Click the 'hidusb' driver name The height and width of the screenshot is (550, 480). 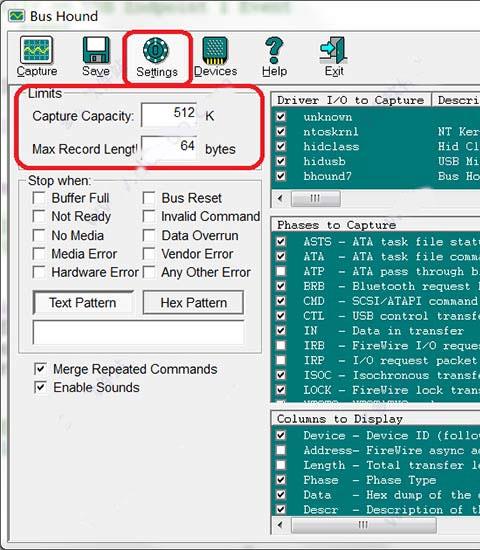[324, 161]
